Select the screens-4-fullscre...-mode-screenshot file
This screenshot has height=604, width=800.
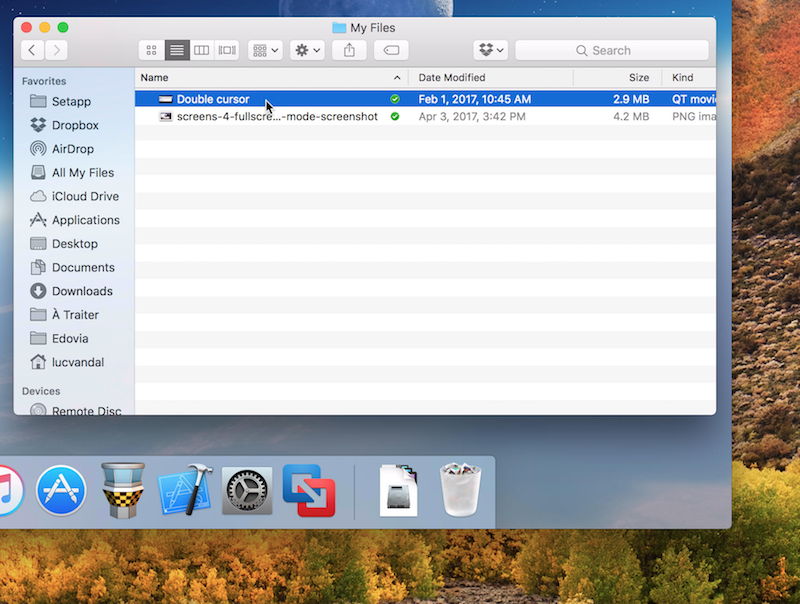pyautogui.click(x=277, y=116)
